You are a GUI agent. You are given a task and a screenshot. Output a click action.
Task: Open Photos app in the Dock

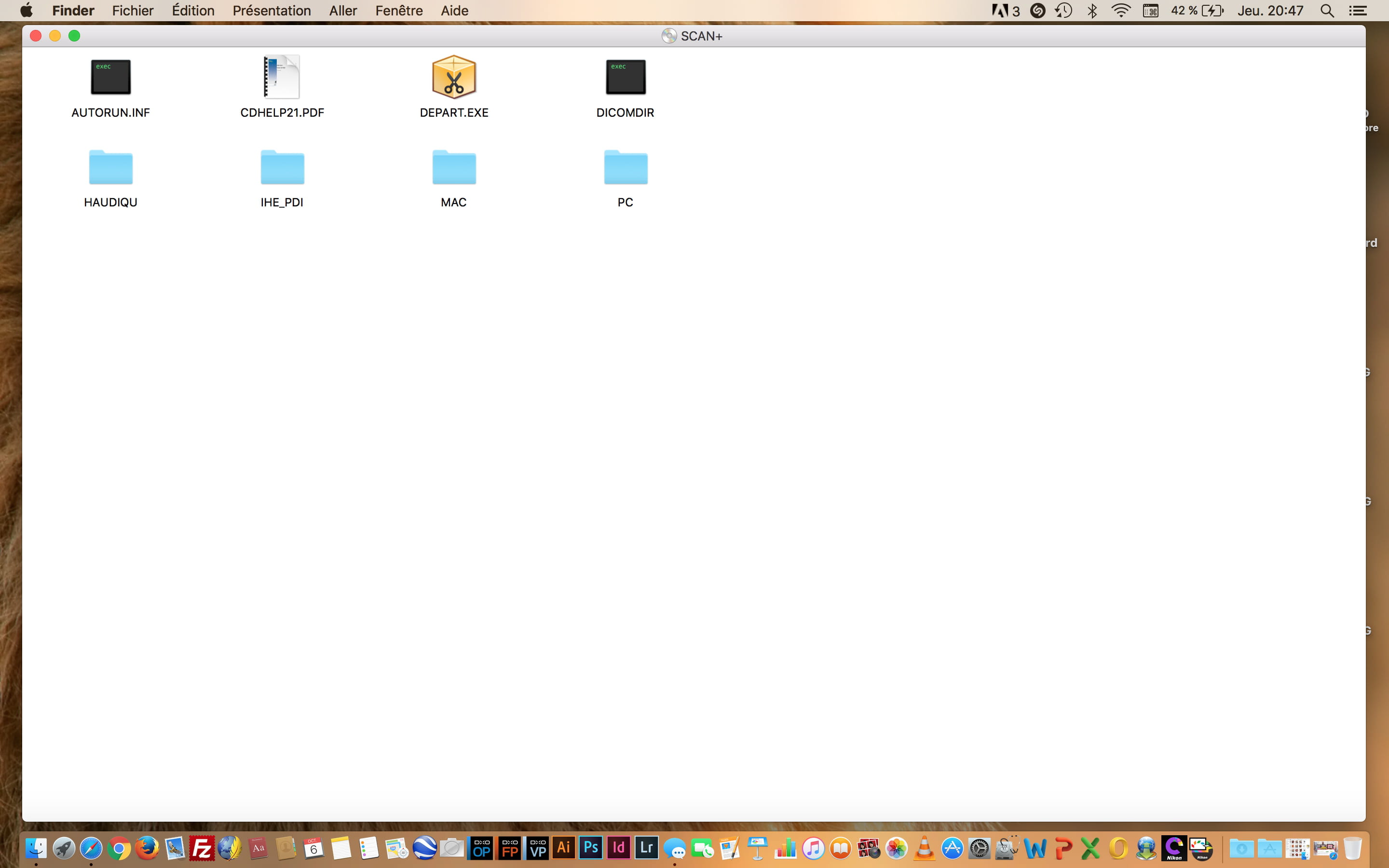[897, 848]
